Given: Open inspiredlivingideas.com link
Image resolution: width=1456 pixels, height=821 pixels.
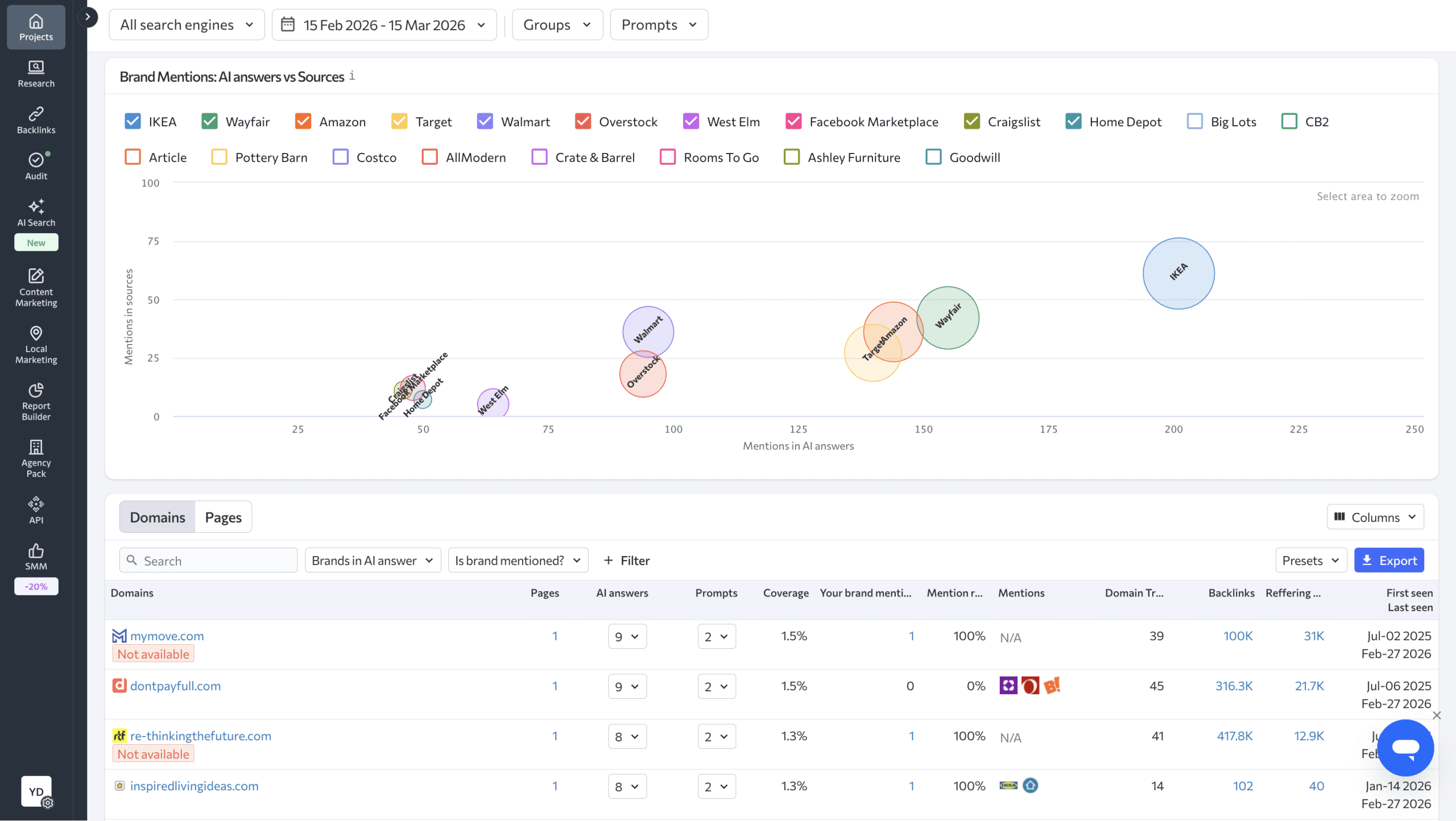Looking at the screenshot, I should pyautogui.click(x=194, y=786).
